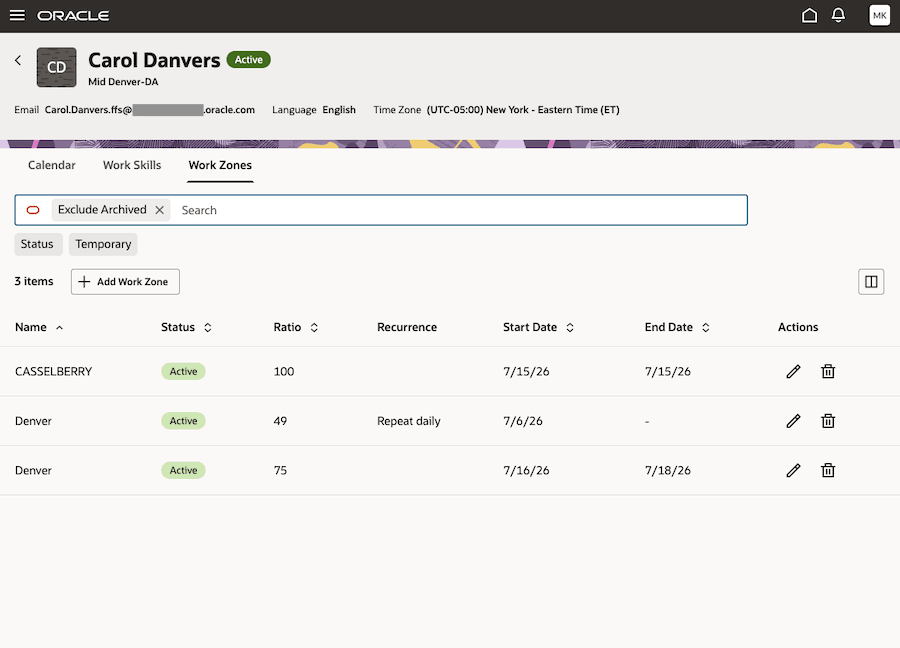Delete the Denver zone with ratio 75
This screenshot has width=900, height=648.
coord(828,471)
